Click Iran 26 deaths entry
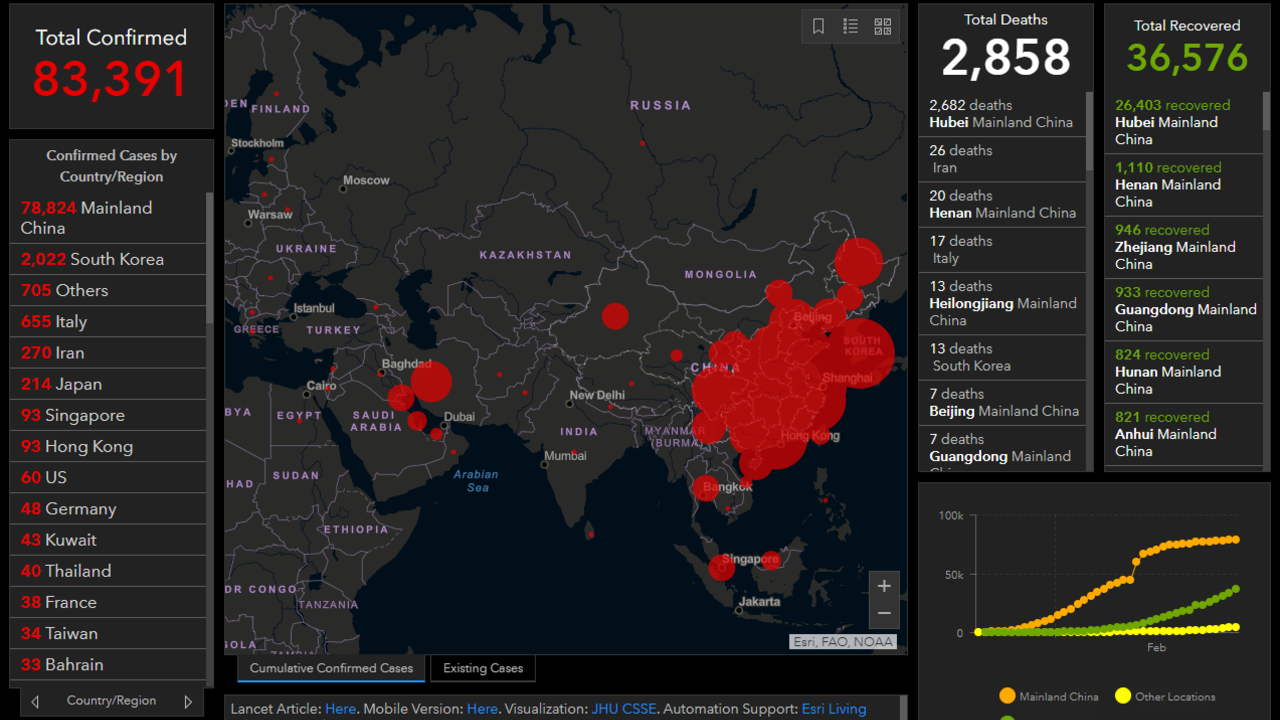1280x720 pixels. click(1002, 159)
